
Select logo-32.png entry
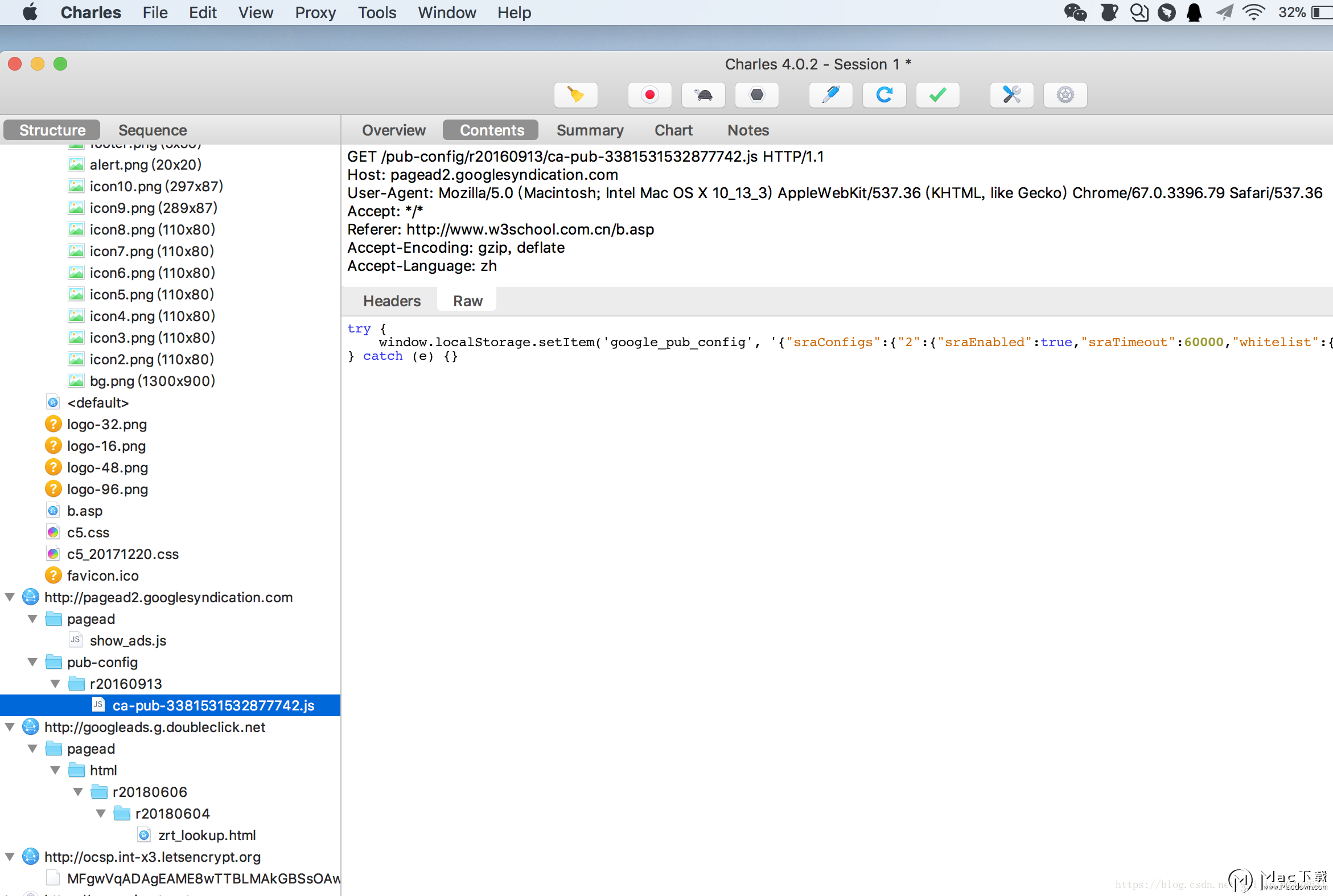107,425
